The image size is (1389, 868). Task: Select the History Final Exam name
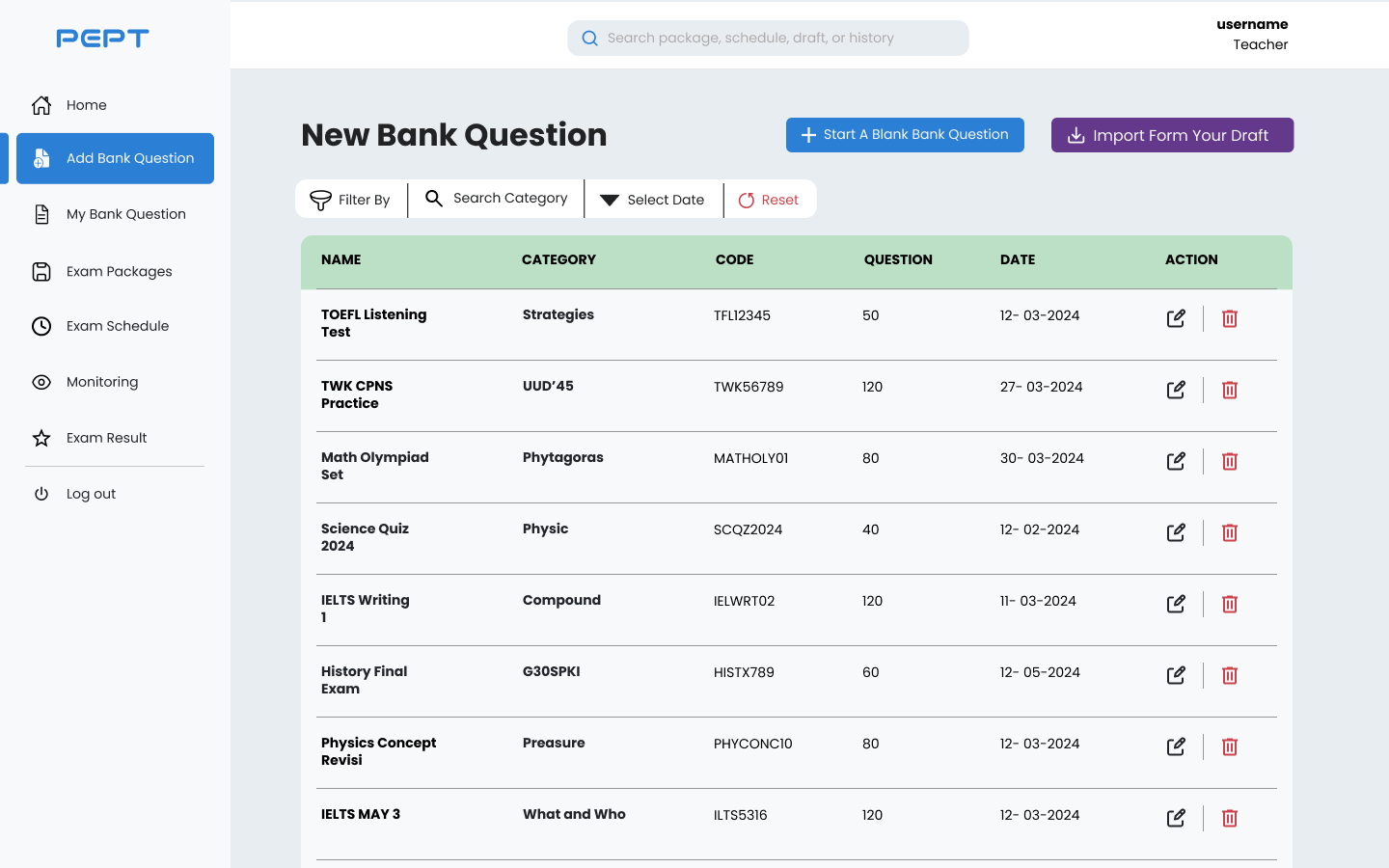pos(365,680)
